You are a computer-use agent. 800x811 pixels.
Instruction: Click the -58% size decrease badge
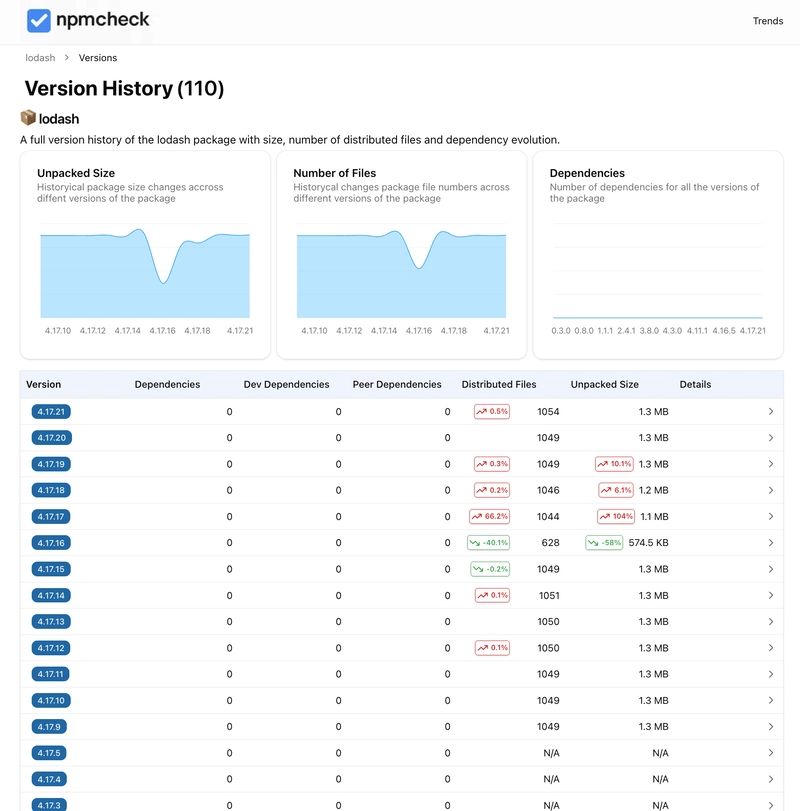(604, 543)
